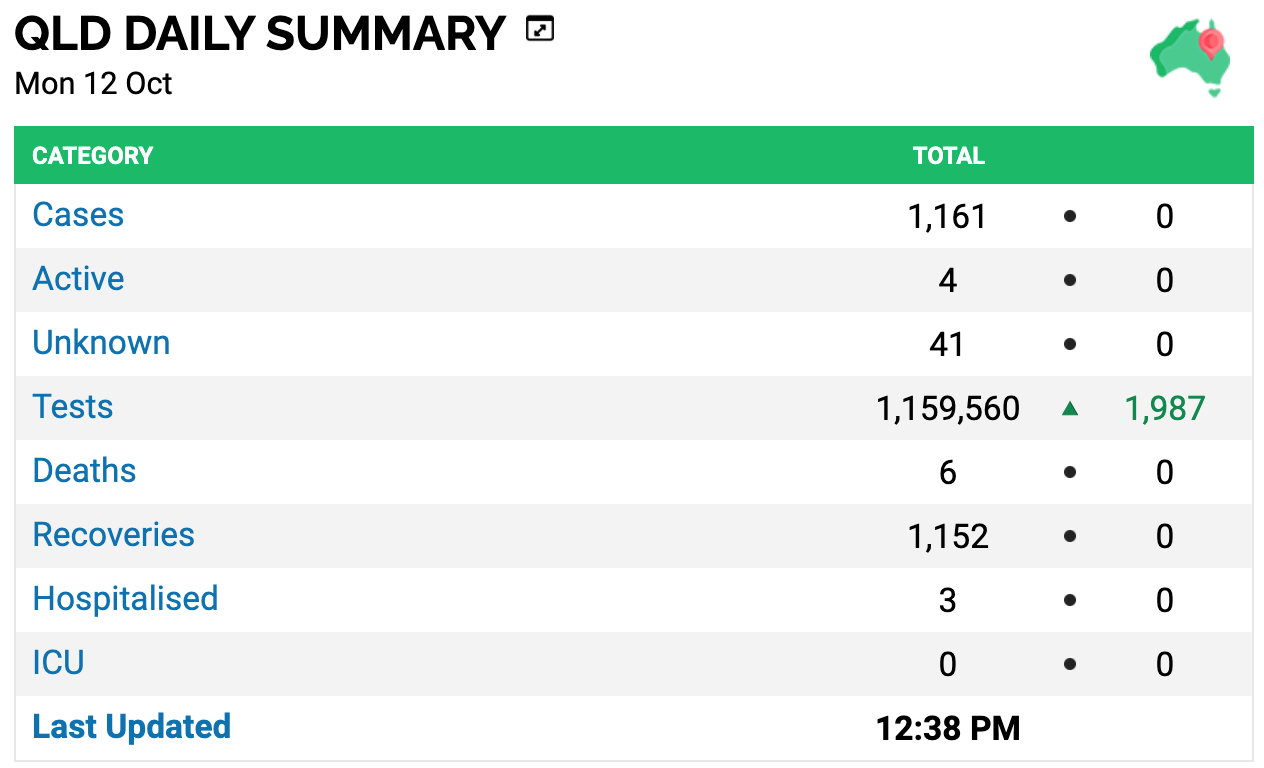Open the Cases link
The height and width of the screenshot is (768, 1264).
78,215
